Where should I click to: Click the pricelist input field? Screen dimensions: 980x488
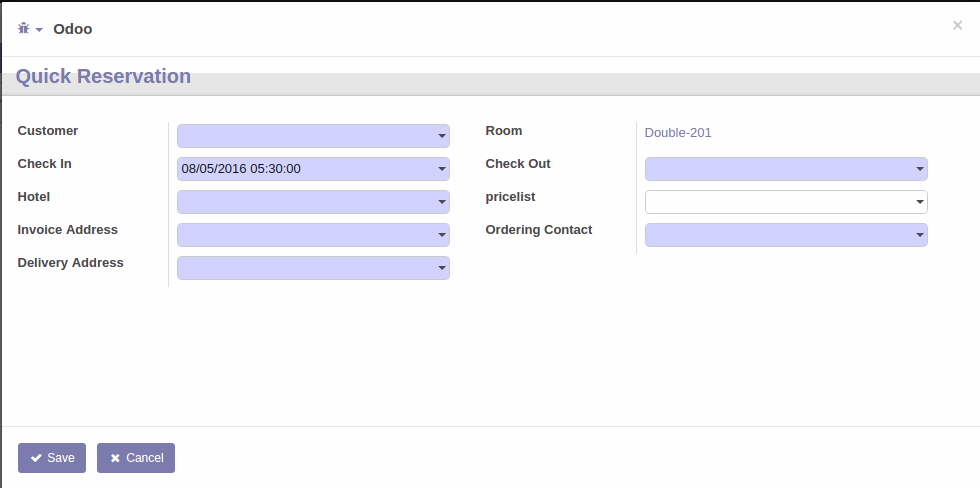click(x=786, y=202)
